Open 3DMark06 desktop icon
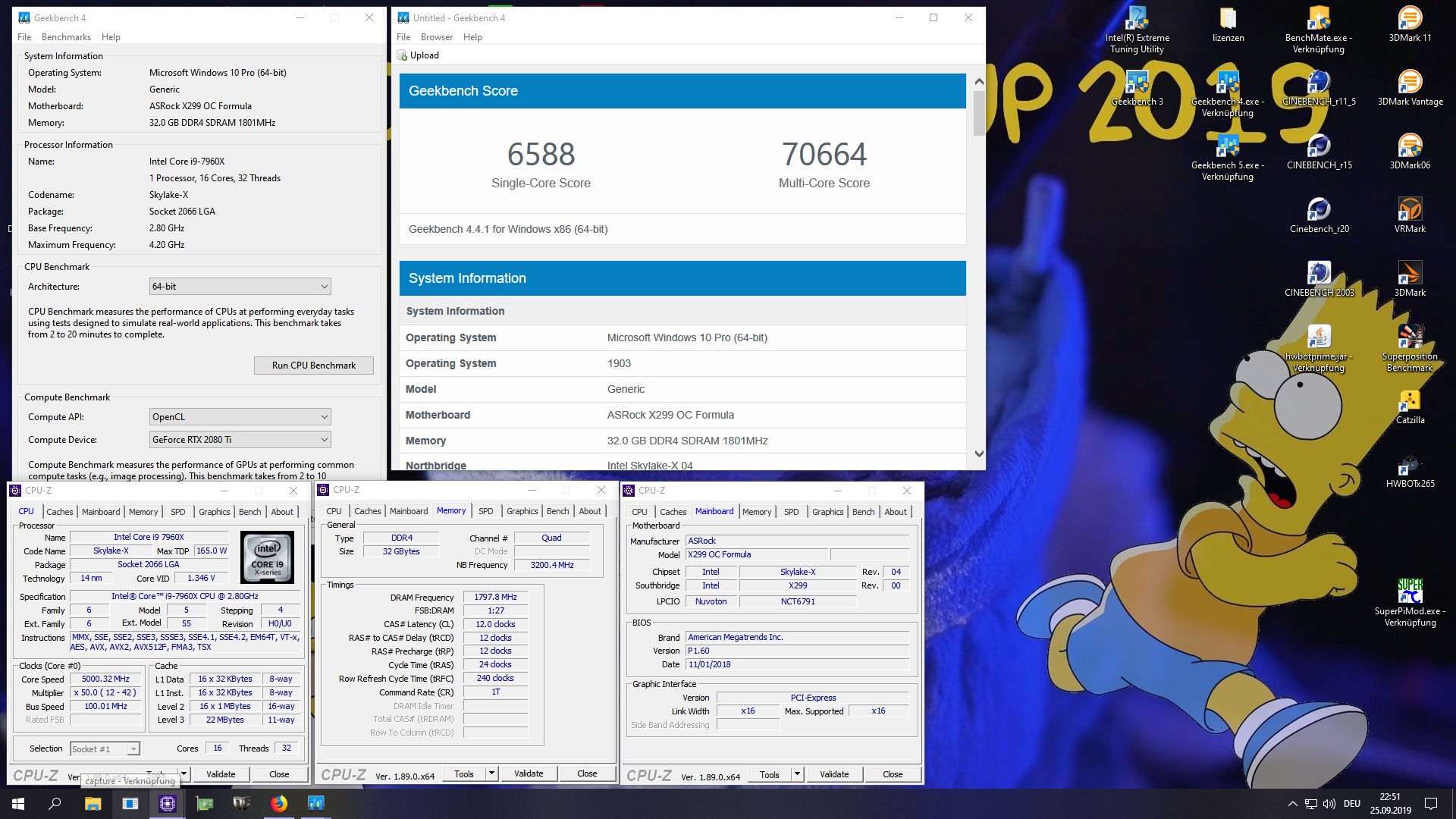 tap(1410, 152)
